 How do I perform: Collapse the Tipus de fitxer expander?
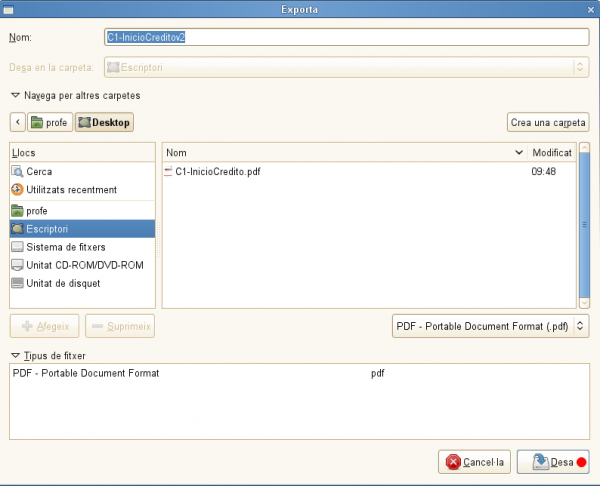tap(16, 356)
